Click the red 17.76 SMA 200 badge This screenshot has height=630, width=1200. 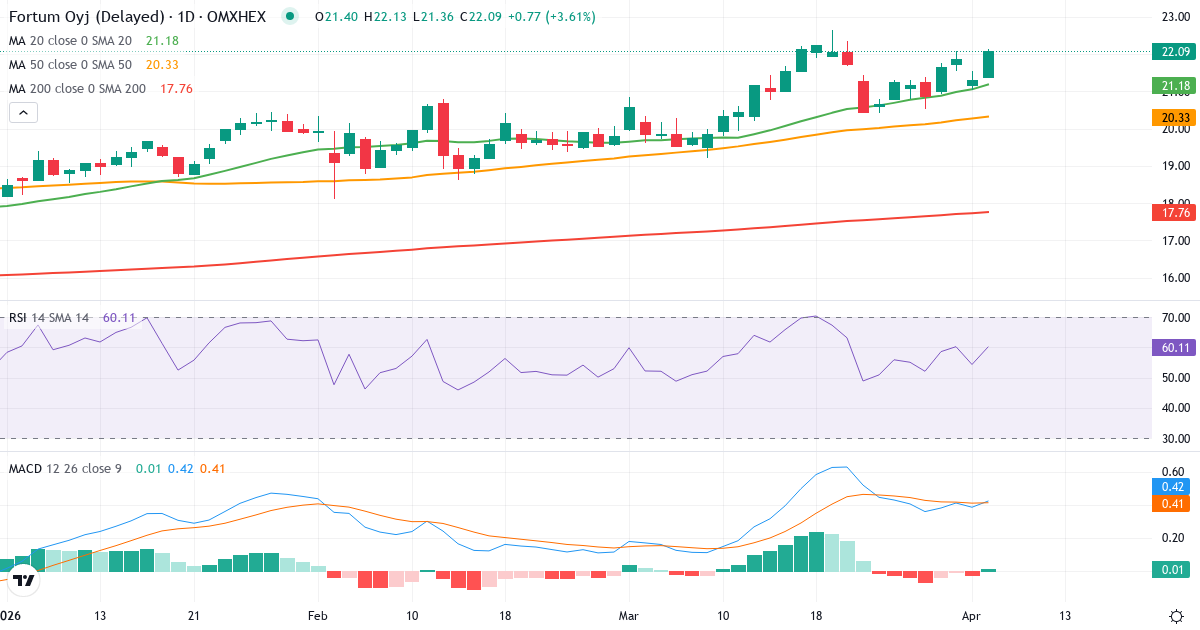pos(1174,213)
